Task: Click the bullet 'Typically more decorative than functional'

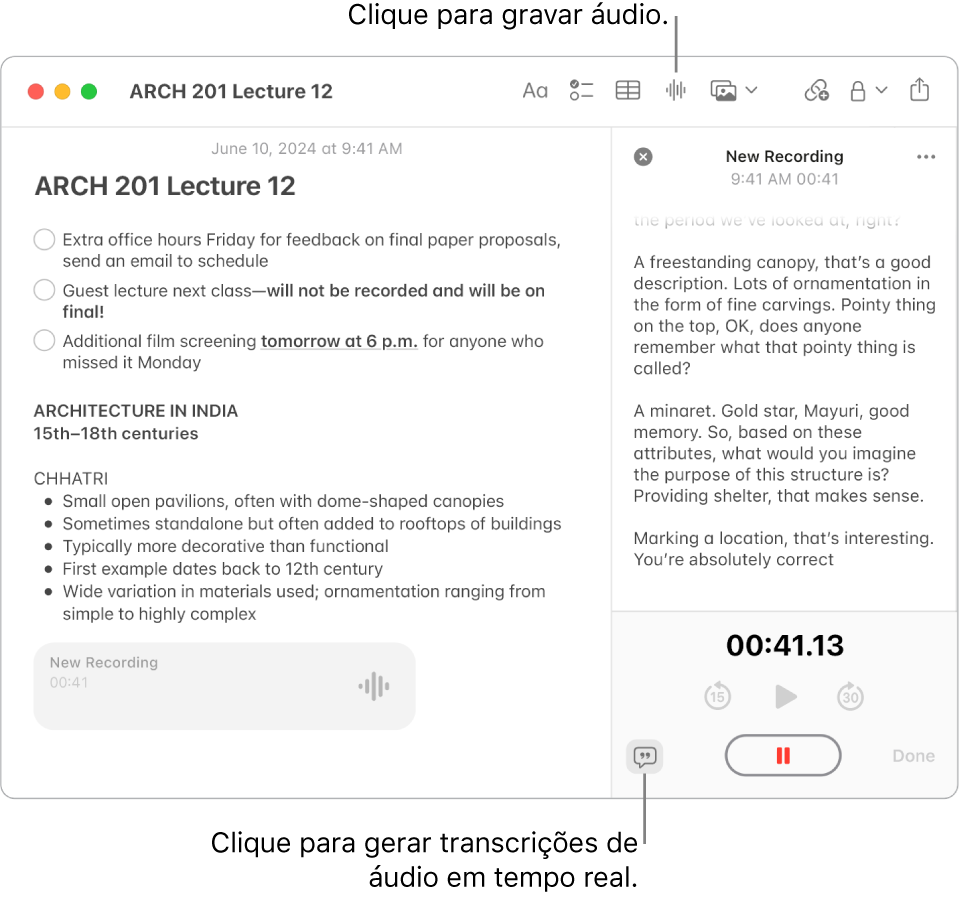Action: click(x=225, y=546)
